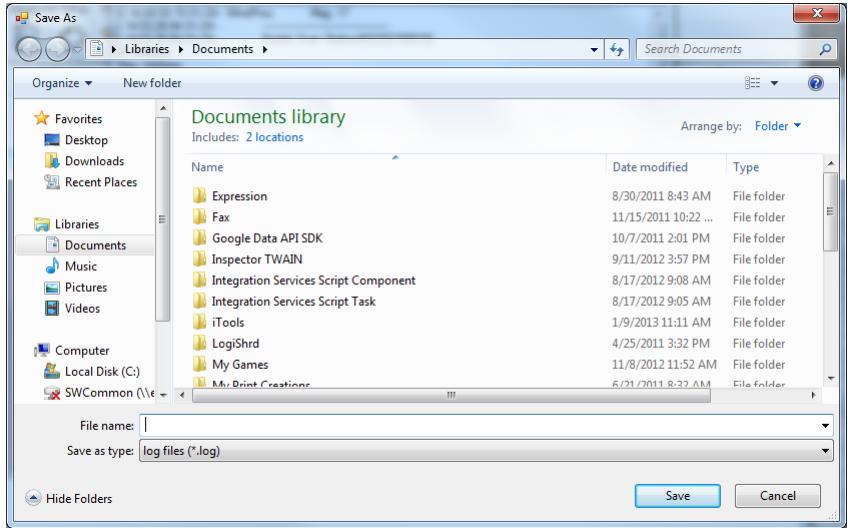
Task: Click the Back navigation arrow button
Action: (x=29, y=49)
